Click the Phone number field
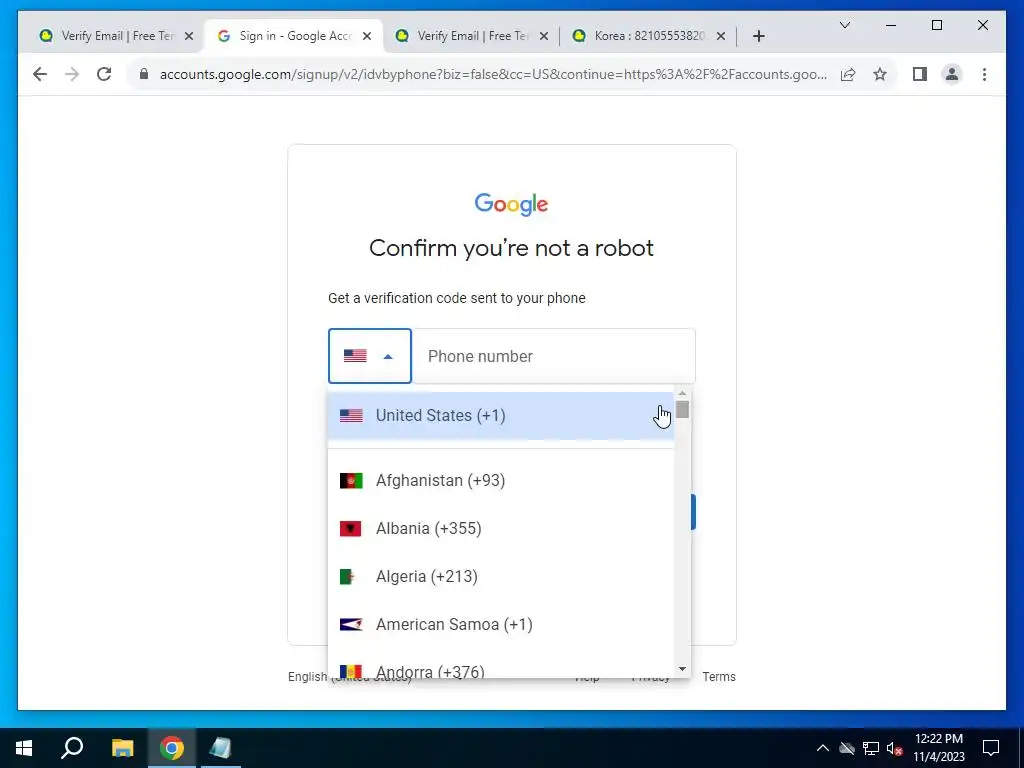1024x768 pixels. (554, 356)
